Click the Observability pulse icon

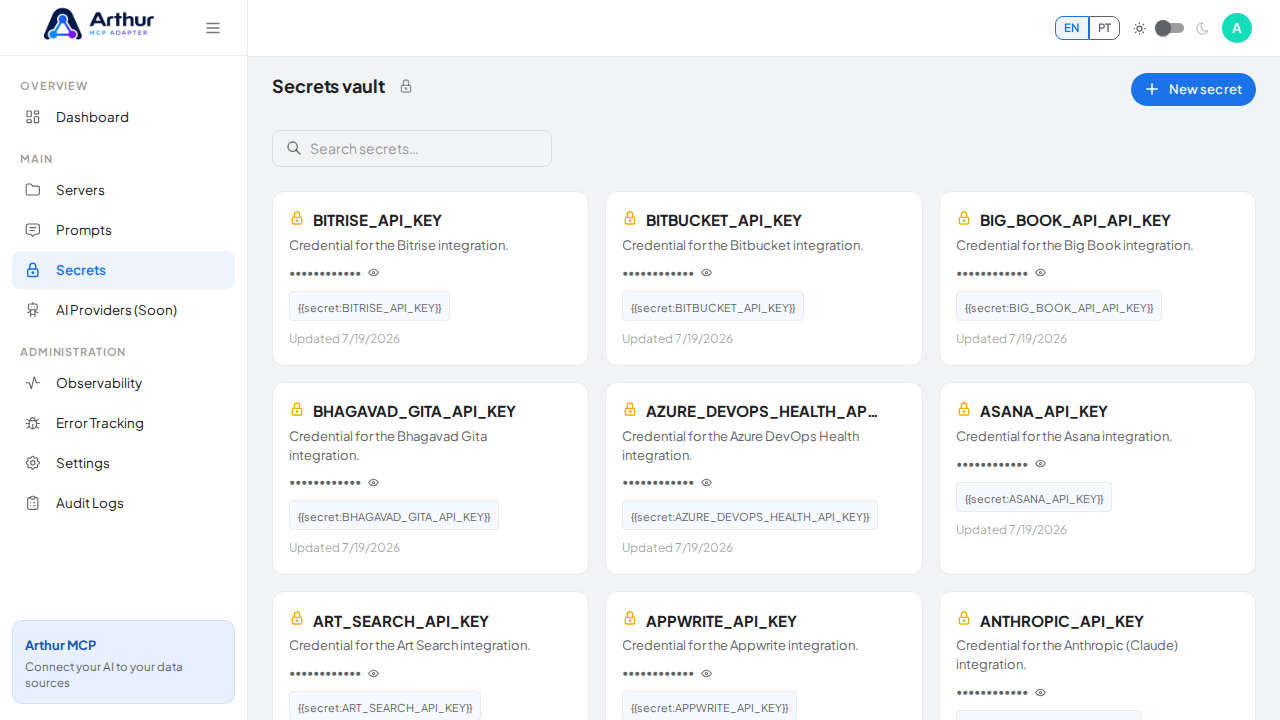33,383
